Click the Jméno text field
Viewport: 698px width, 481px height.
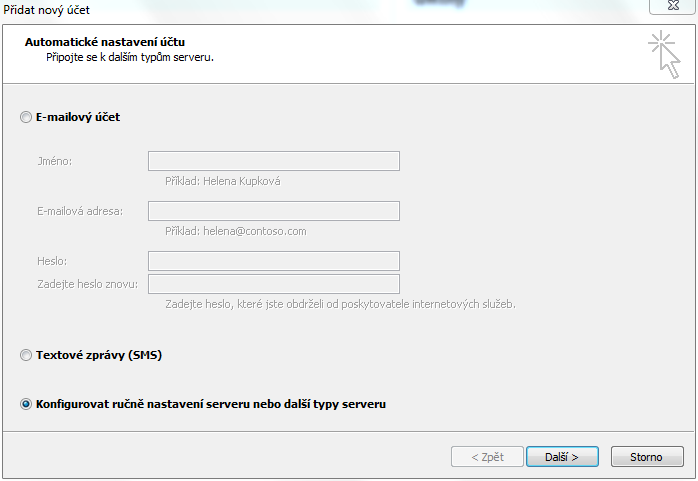pyautogui.click(x=274, y=161)
